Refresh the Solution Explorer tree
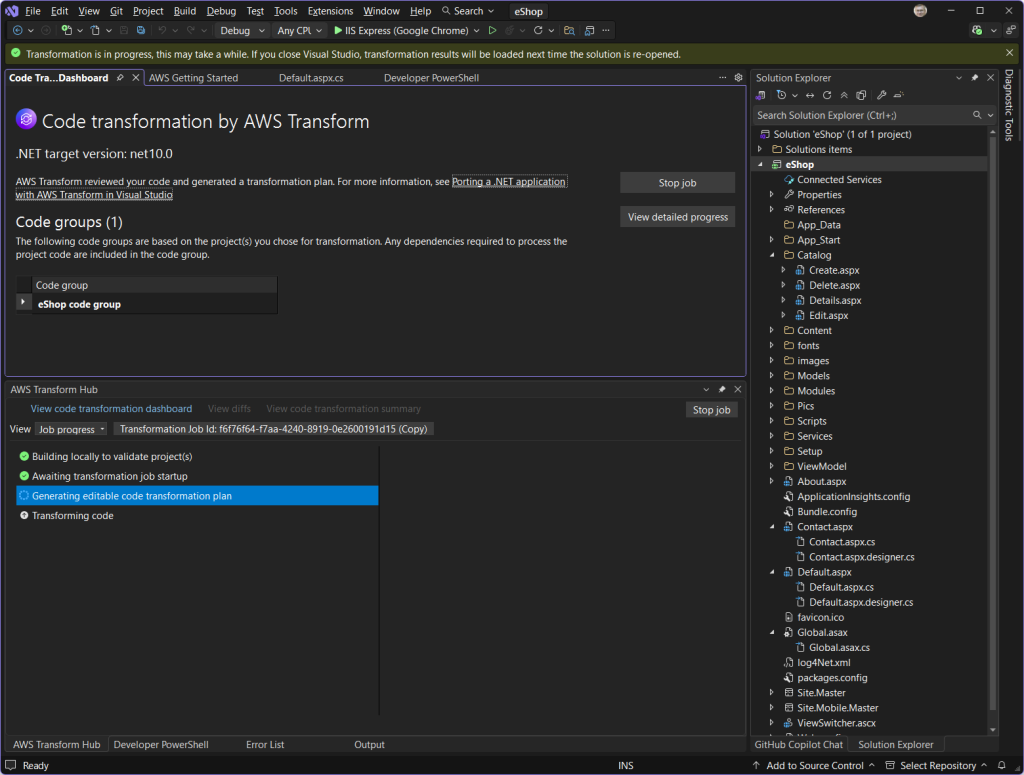 (x=827, y=95)
